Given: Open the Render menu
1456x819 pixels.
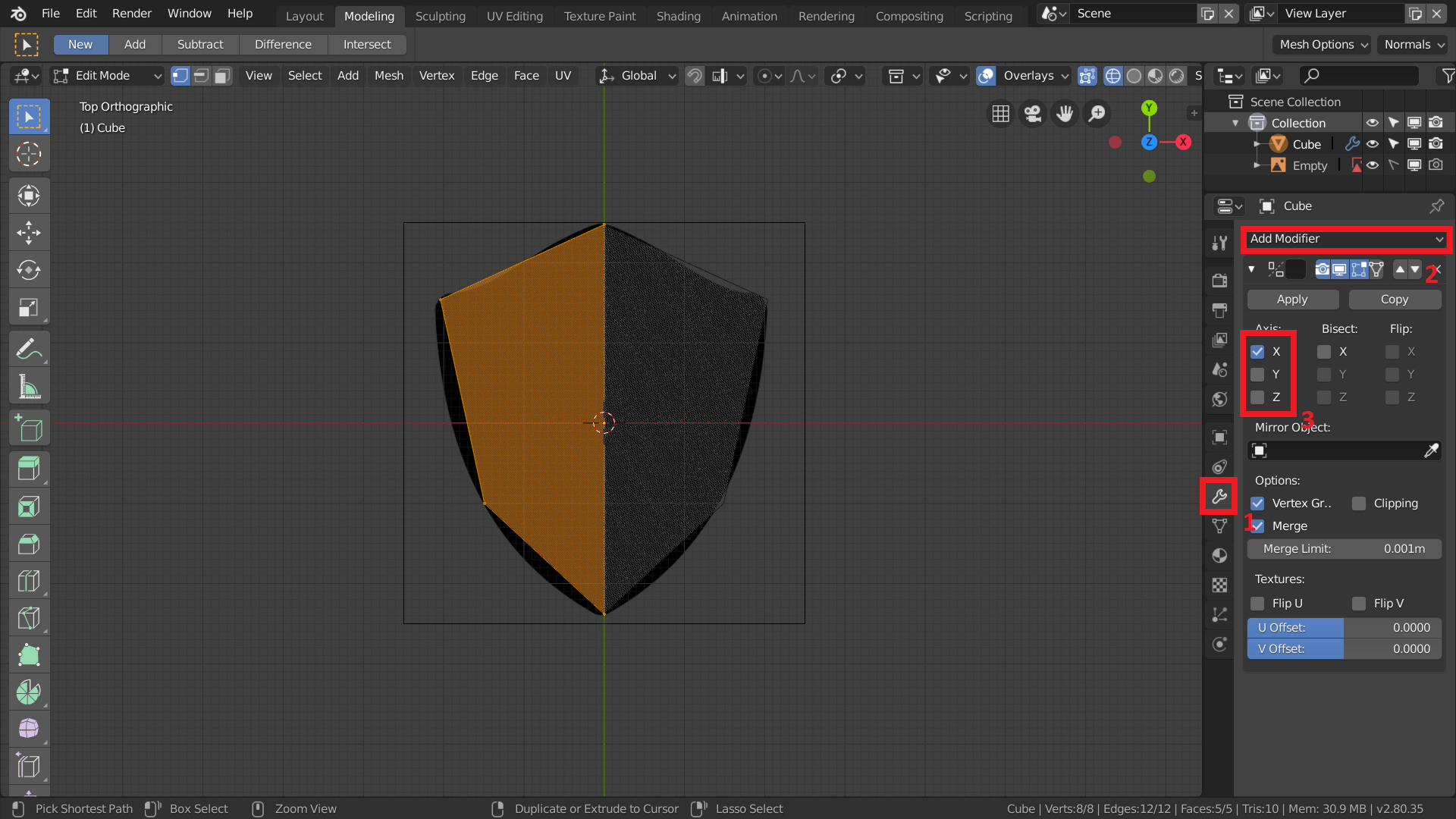Looking at the screenshot, I should point(132,14).
